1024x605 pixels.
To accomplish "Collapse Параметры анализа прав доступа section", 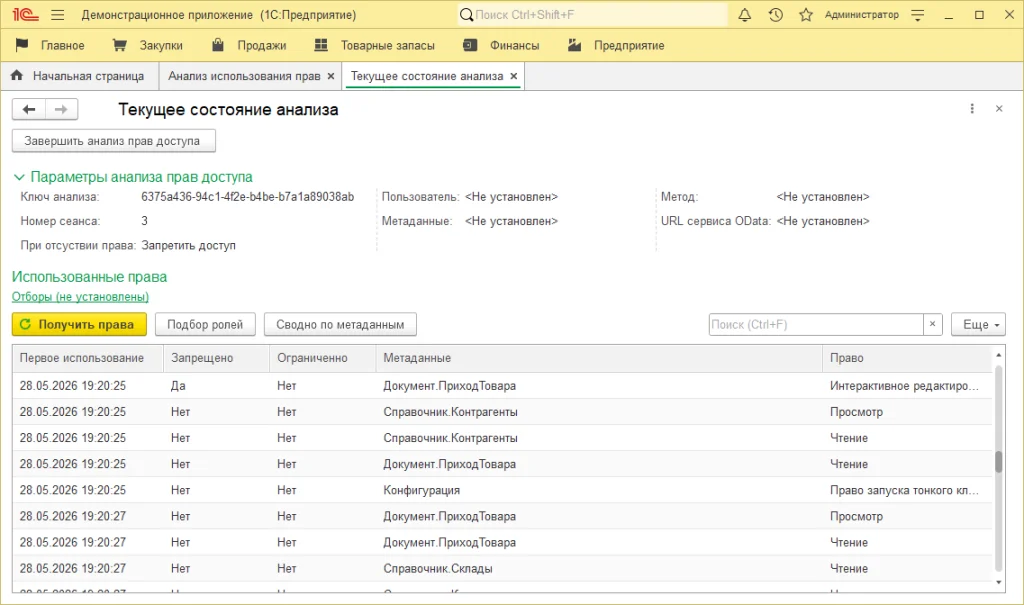I will pyautogui.click(x=19, y=177).
